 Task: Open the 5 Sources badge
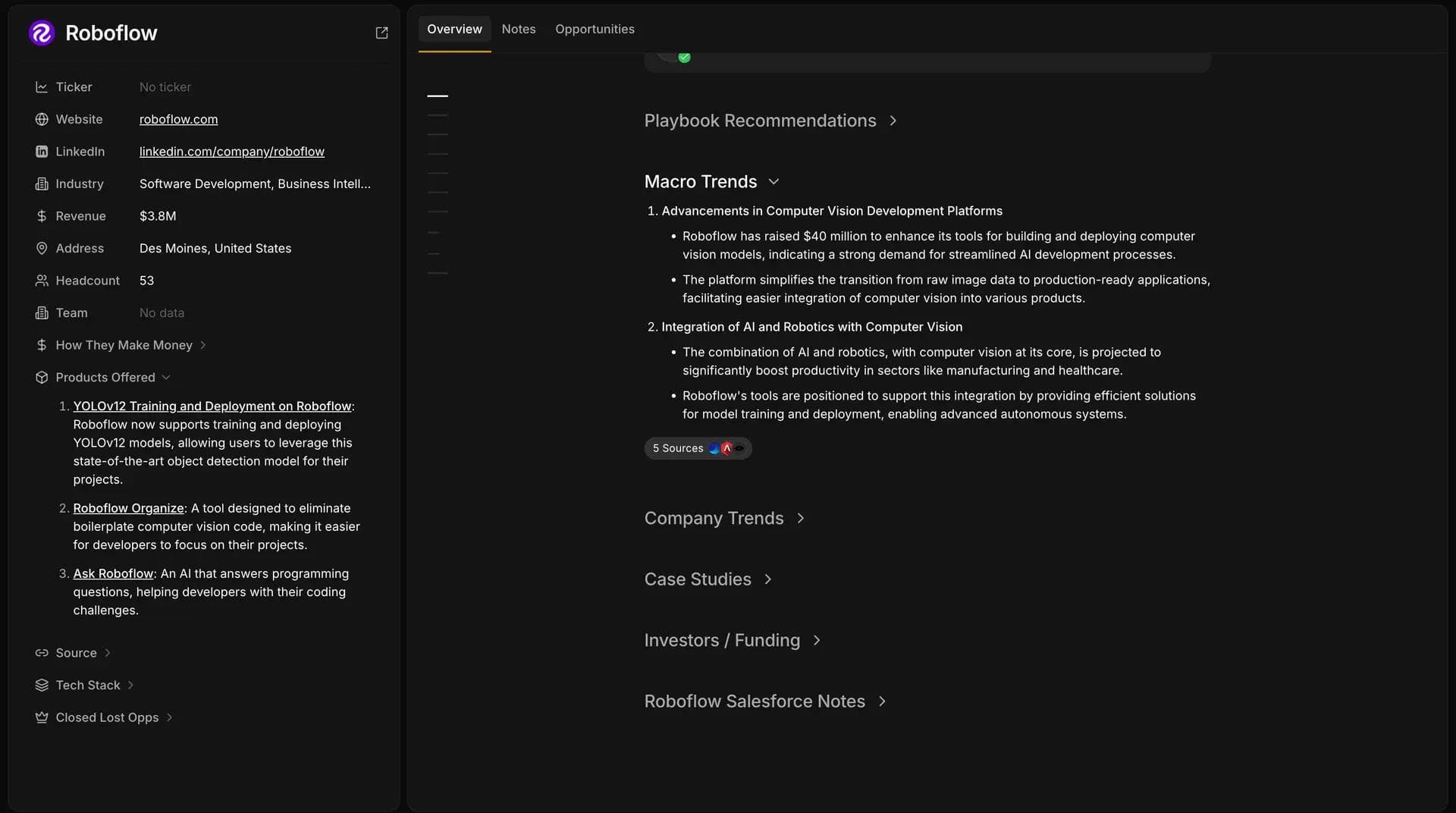[697, 448]
